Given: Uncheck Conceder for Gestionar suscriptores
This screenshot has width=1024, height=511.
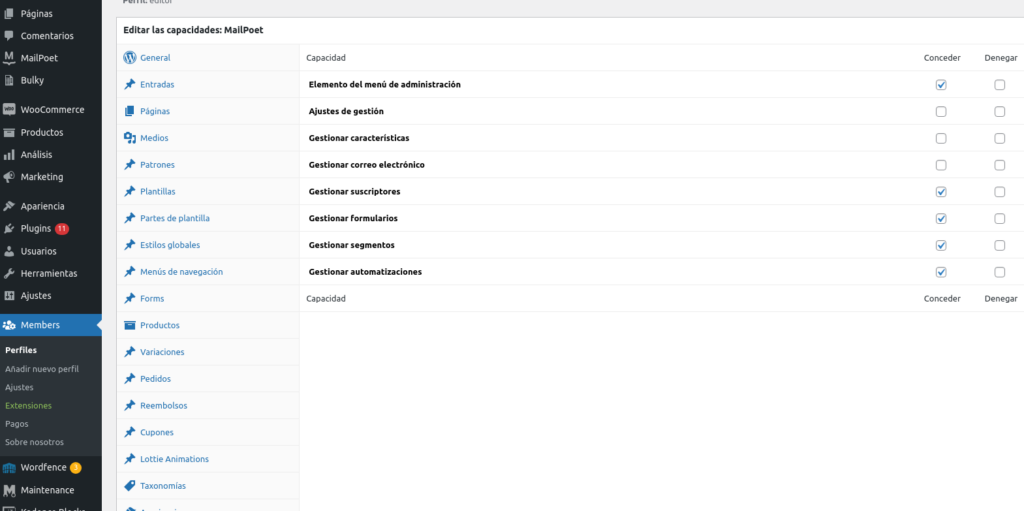Looking at the screenshot, I should coord(941,192).
